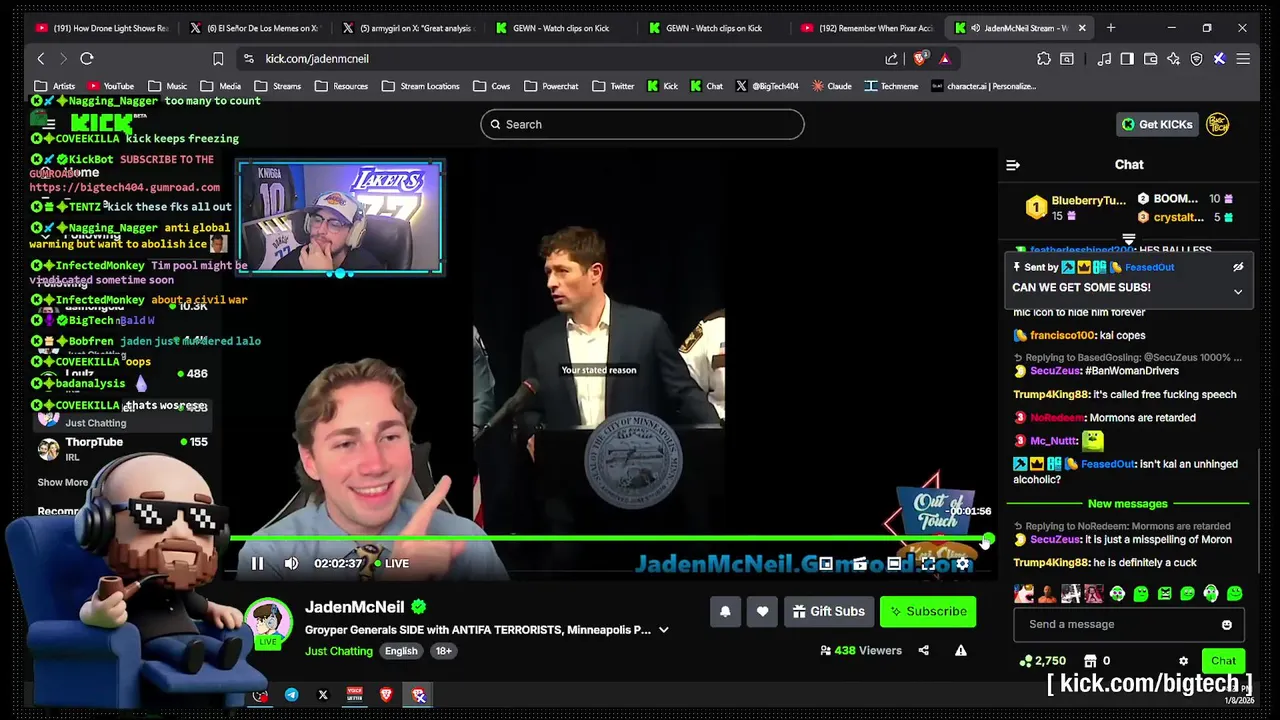Screen dimensions: 1280x720
Task: Switch to El Señor De Los Memes tab
Action: [255, 28]
